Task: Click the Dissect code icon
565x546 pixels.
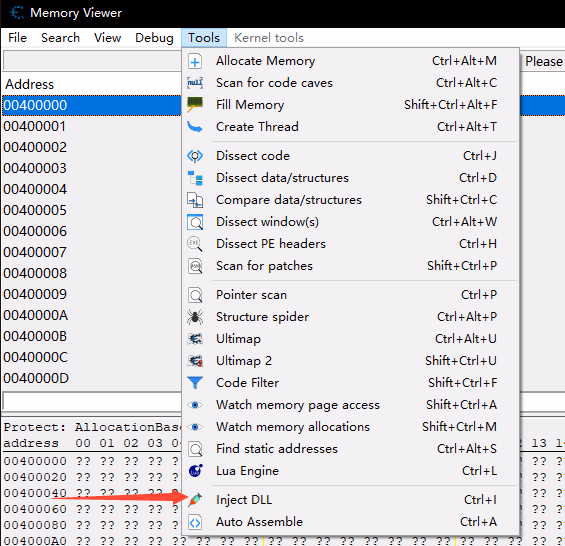Action: pyautogui.click(x=195, y=156)
